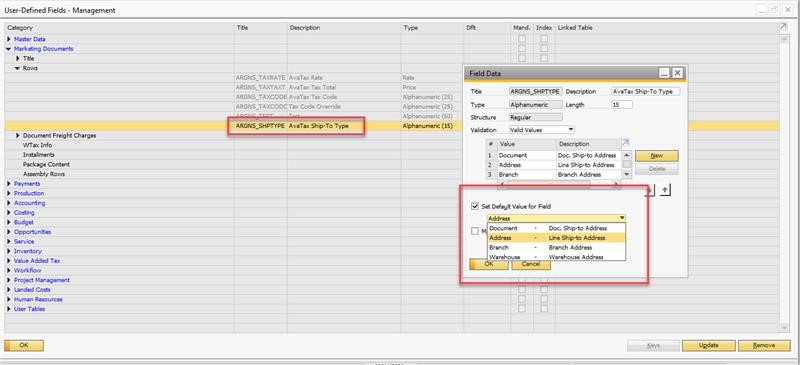
Task: Expand the Opportunities category
Action: coord(9,232)
